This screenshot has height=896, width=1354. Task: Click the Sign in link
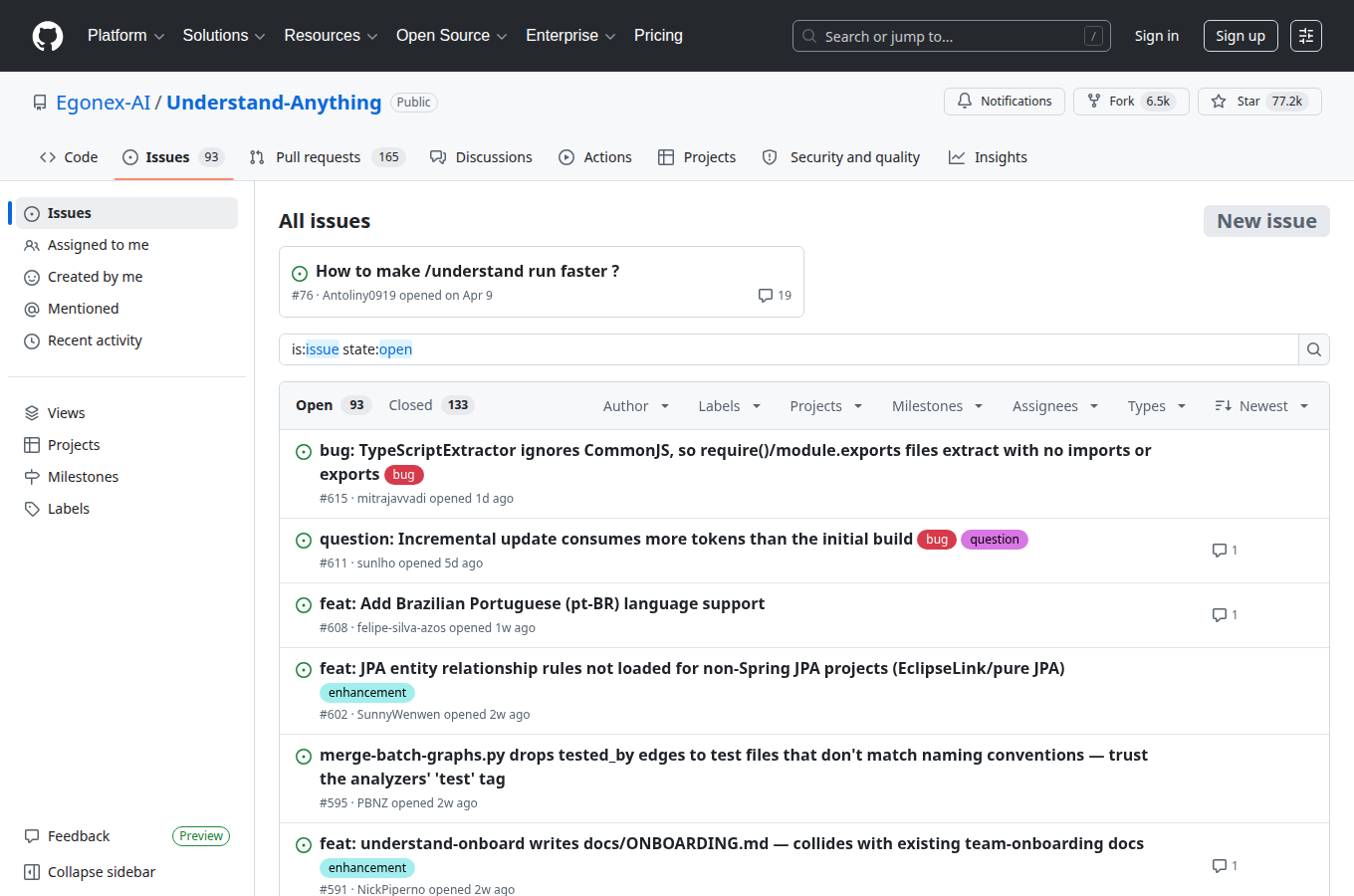pos(1157,36)
